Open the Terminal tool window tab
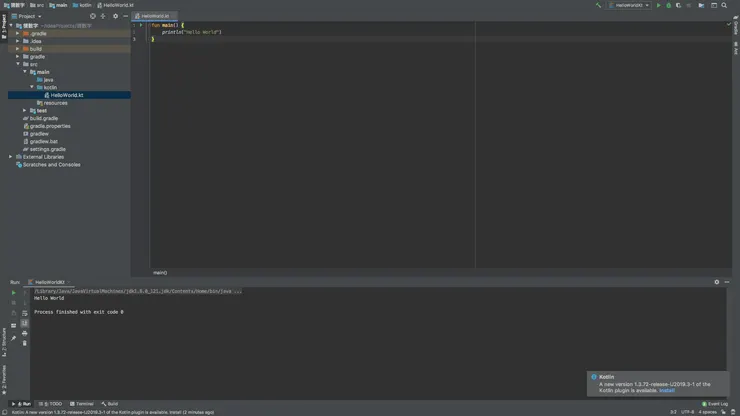 tap(82, 404)
